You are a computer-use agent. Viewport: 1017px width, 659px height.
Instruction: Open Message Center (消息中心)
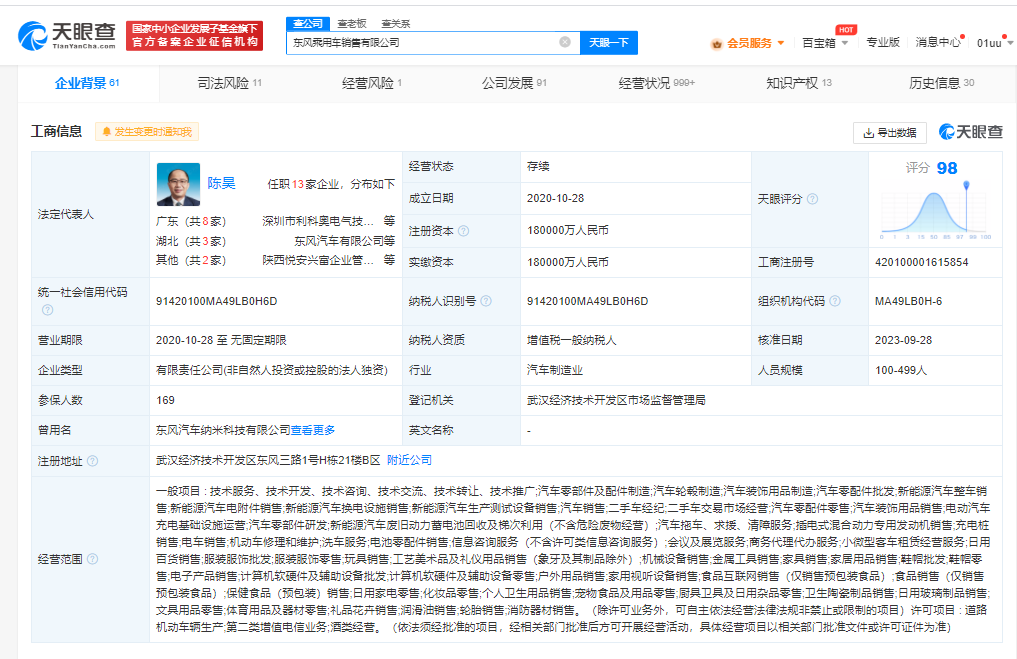(938, 43)
